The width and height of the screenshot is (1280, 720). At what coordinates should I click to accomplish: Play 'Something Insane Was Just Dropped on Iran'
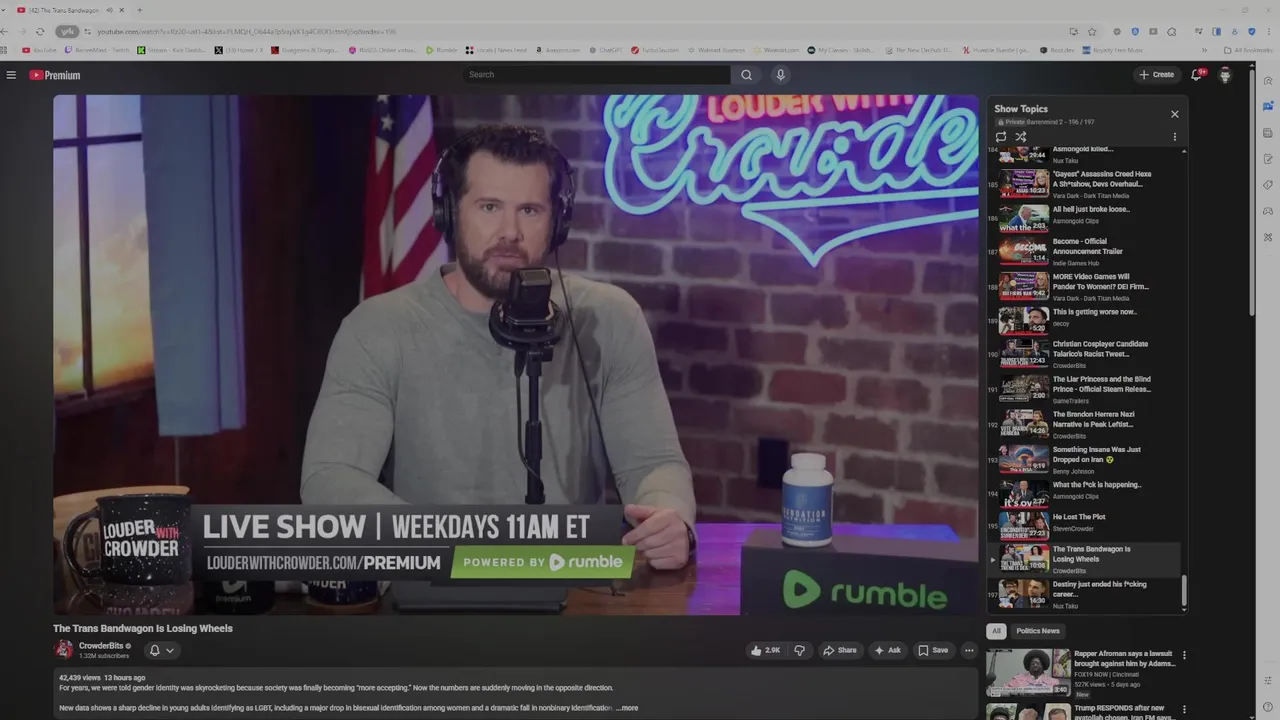tap(1085, 460)
